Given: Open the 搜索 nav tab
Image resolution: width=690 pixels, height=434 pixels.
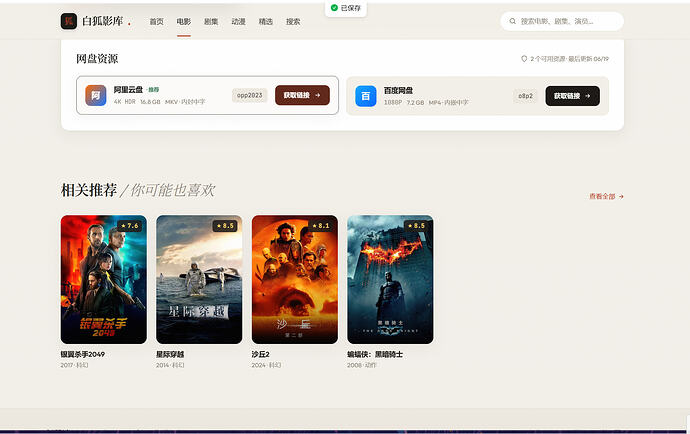Looking at the screenshot, I should (293, 22).
